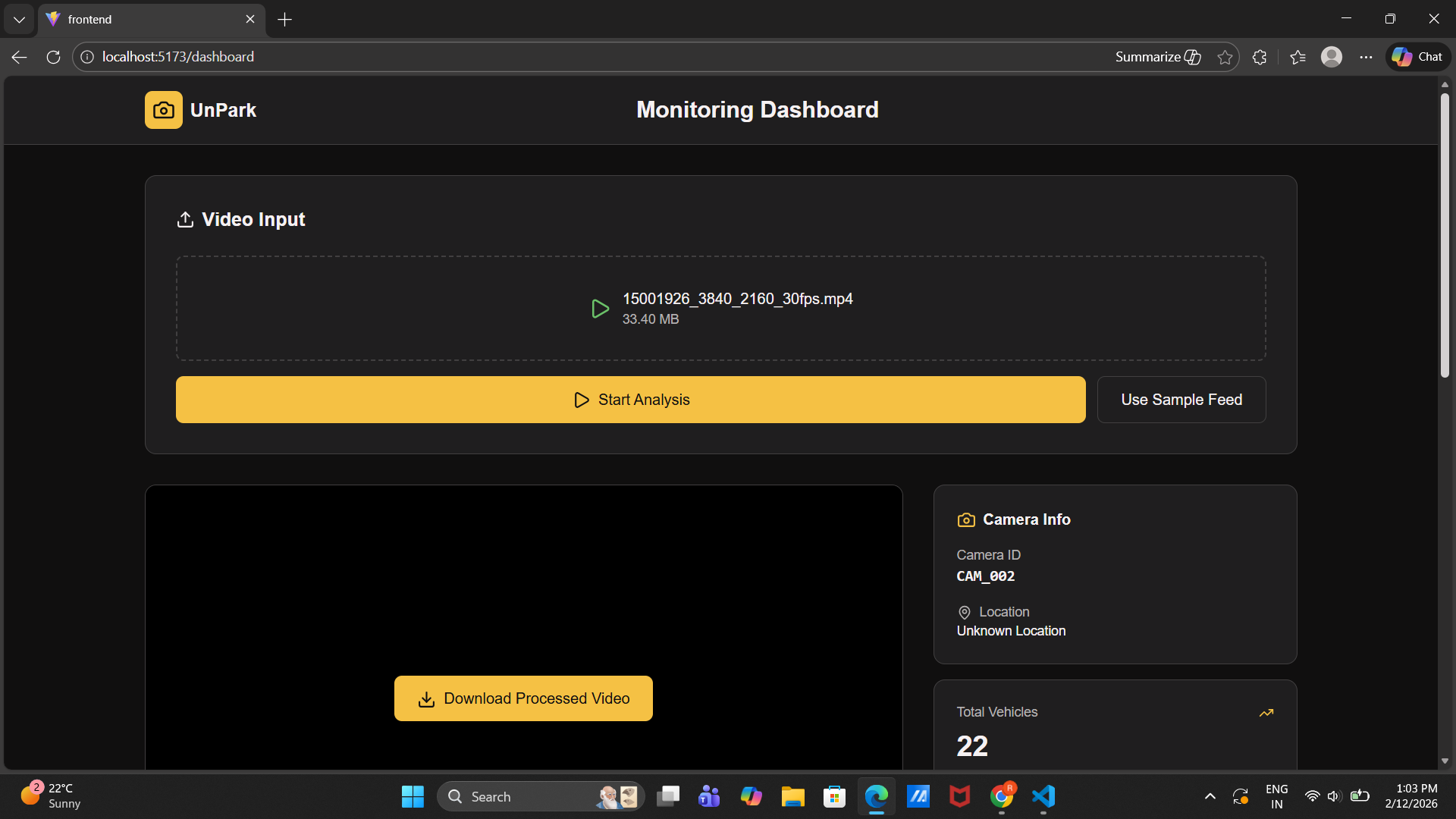1456x819 pixels.
Task: Click the UnPark camera logo icon
Action: pyautogui.click(x=163, y=110)
